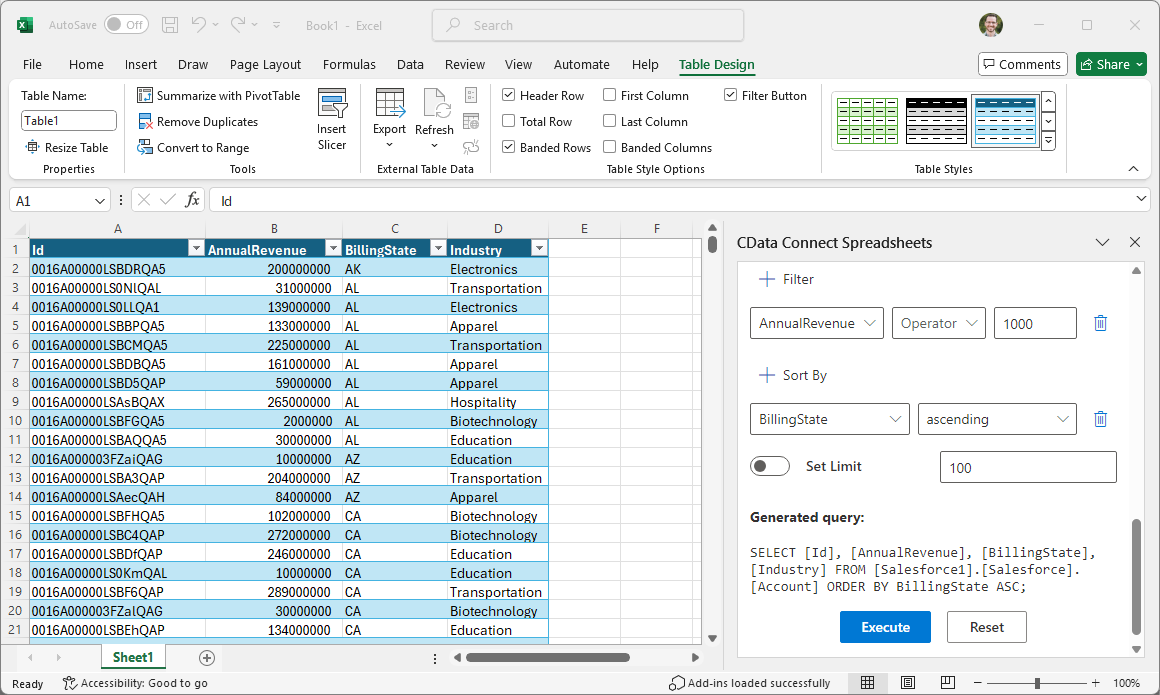
Task: Click the Convert to Range icon
Action: click(x=146, y=147)
